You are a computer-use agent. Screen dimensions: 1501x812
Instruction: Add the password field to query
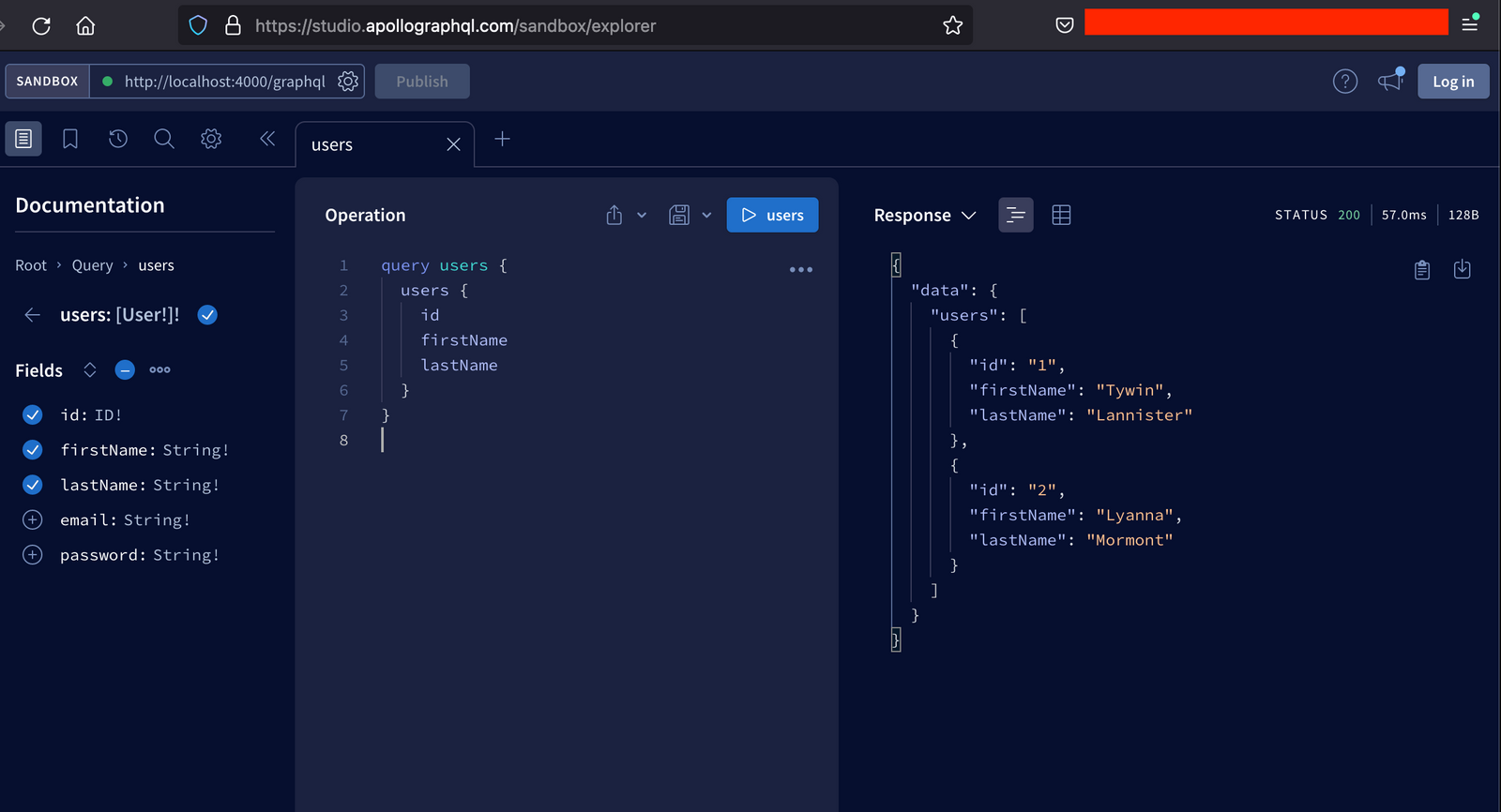tap(33, 555)
